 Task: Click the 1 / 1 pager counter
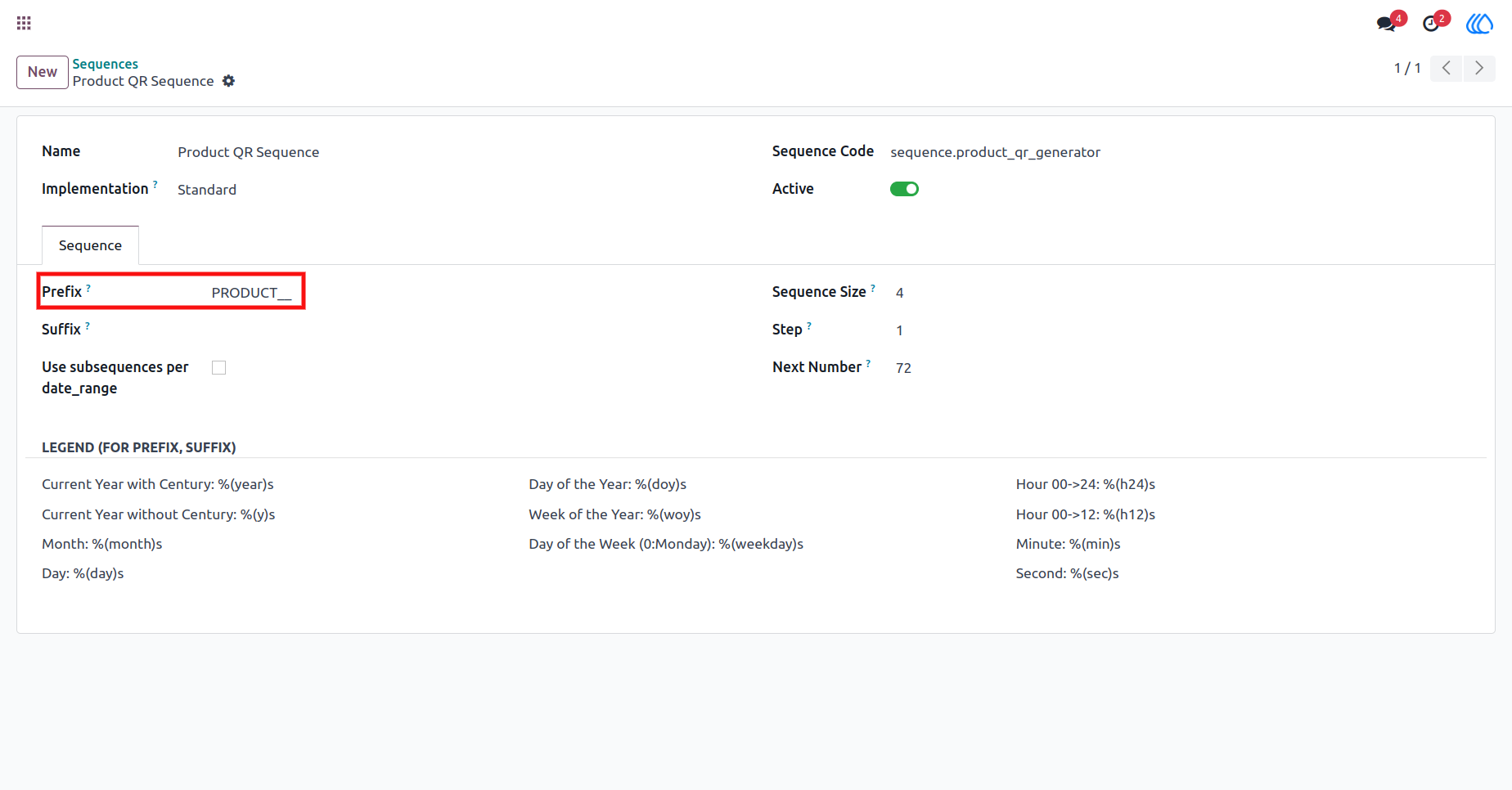tap(1407, 68)
